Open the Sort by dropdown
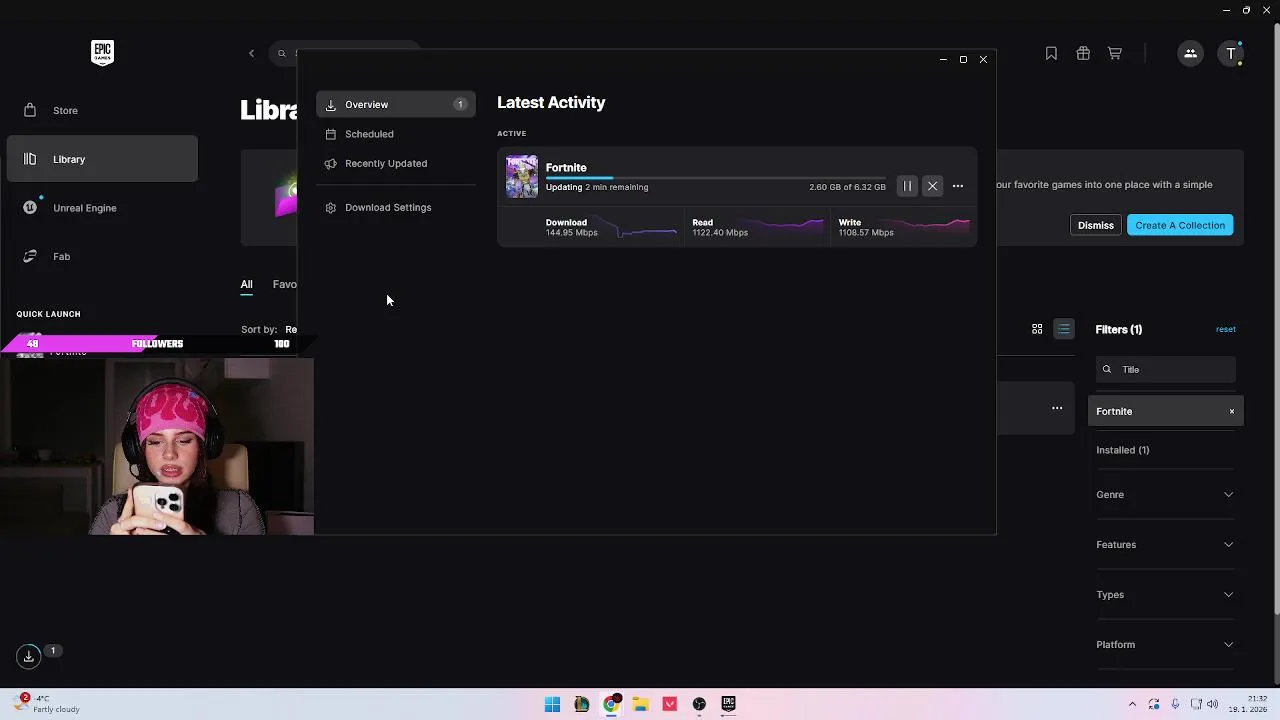Viewport: 1280px width, 720px height. [269, 329]
